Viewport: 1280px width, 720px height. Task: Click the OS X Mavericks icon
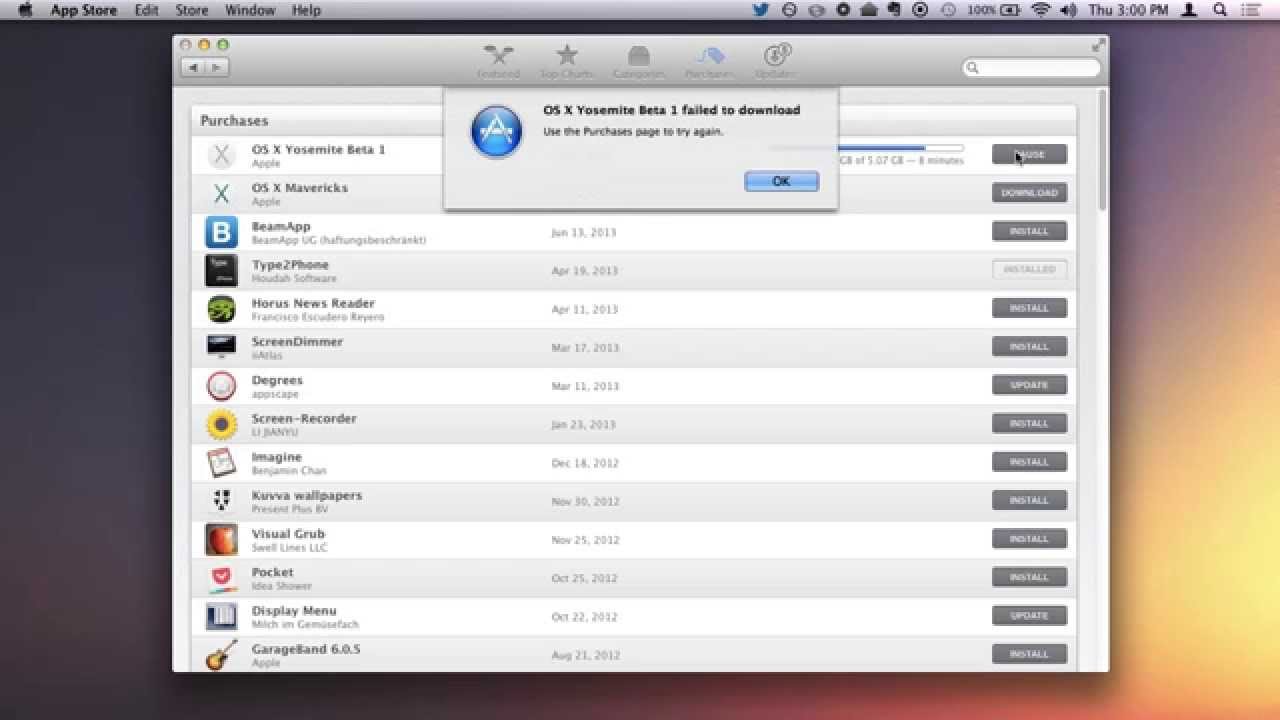221,193
